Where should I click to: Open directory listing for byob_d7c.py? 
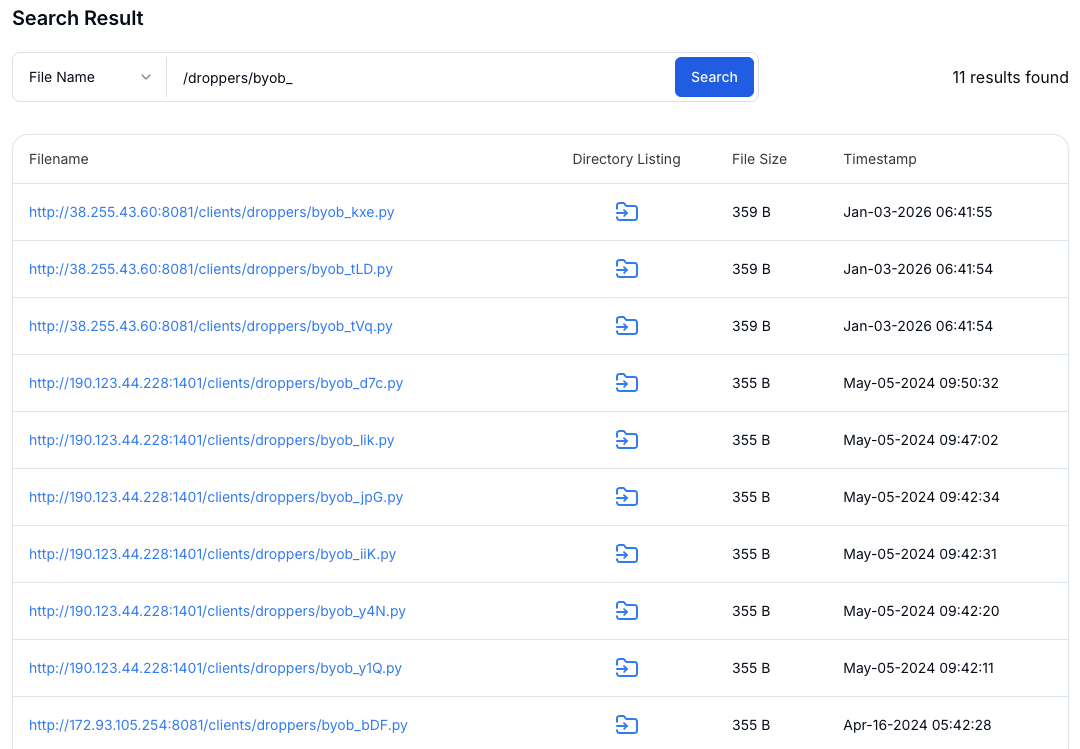(627, 383)
